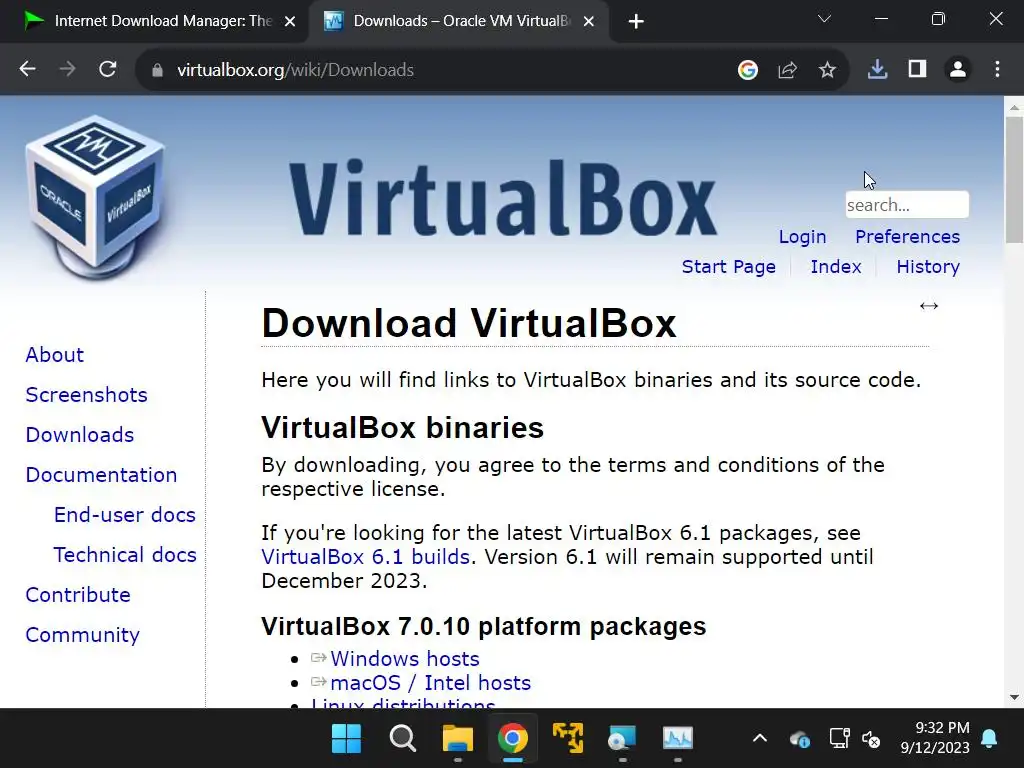Viewport: 1024px width, 768px height.
Task: Open the History link
Action: (x=928, y=266)
